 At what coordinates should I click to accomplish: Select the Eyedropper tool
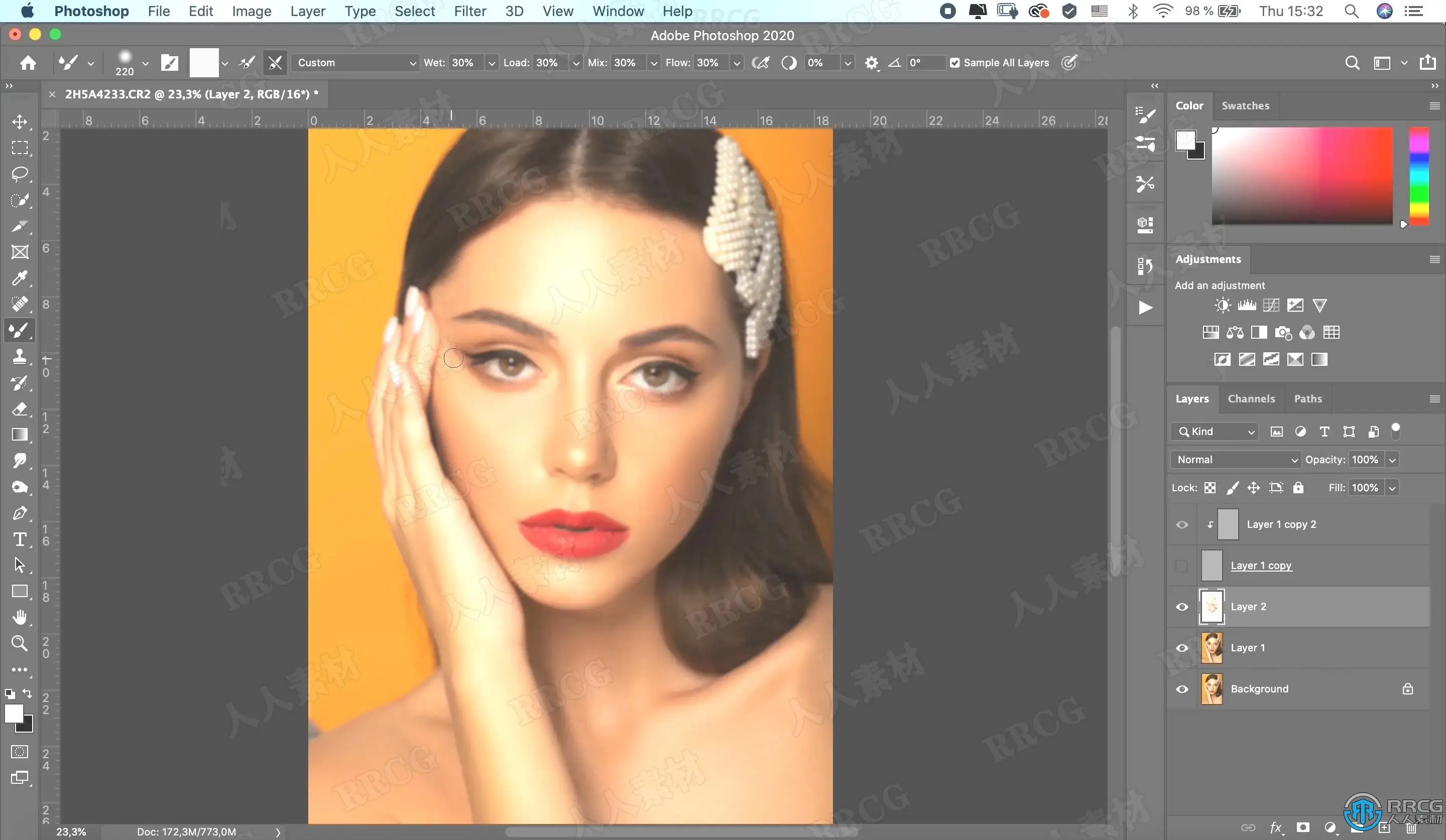tap(20, 278)
